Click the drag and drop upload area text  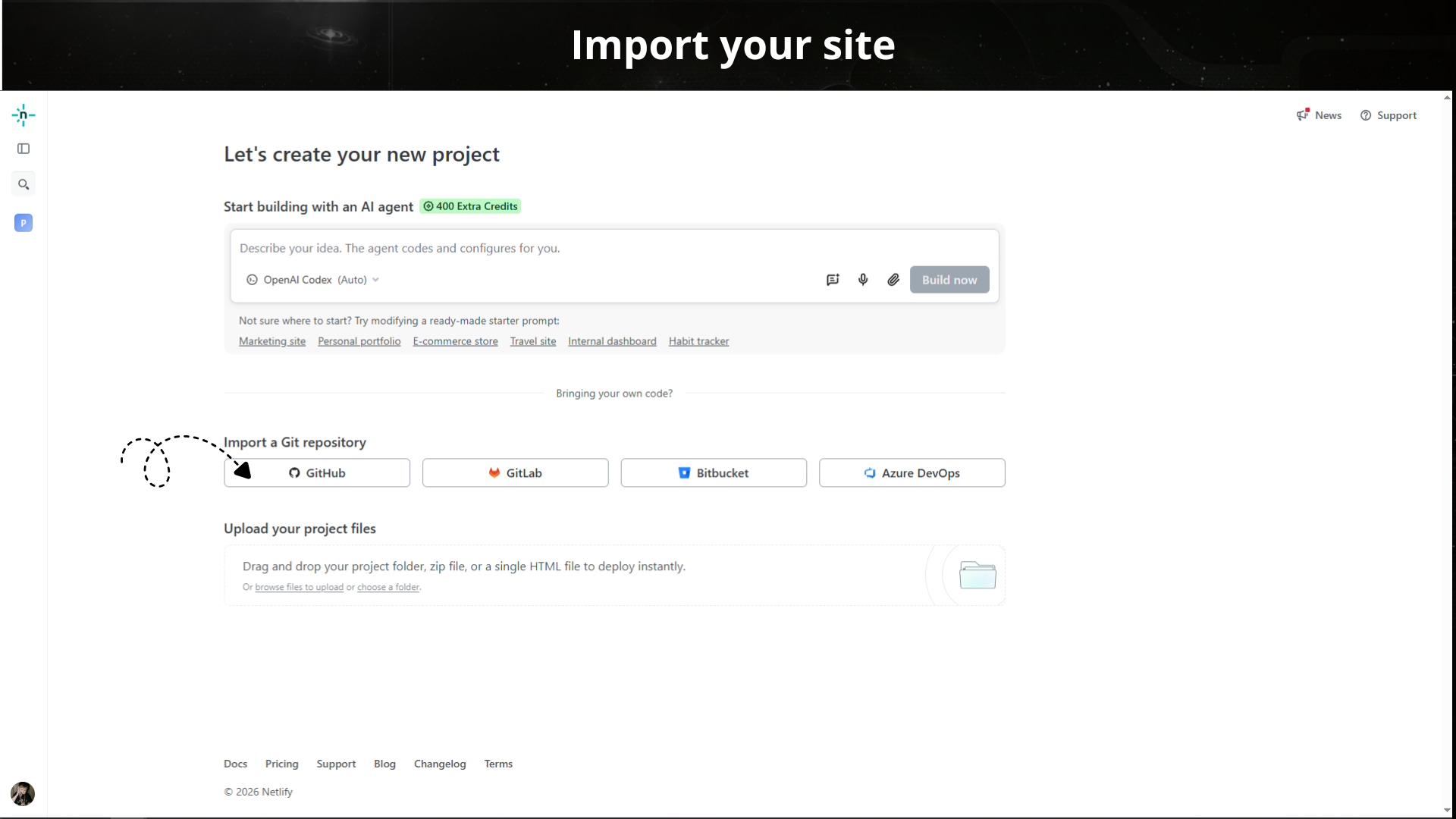pos(464,566)
